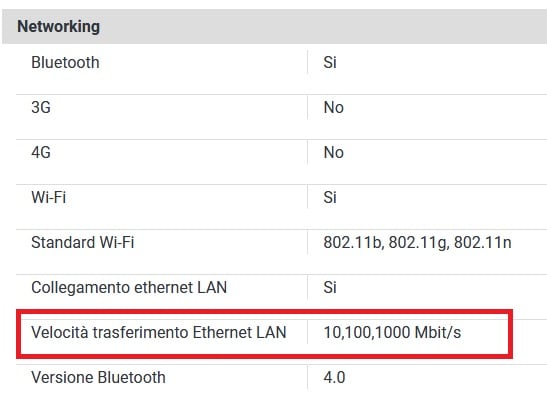Click the 802.11b, 802.11g, 802.11n value
Screen dimensions: 547x406
(x=417, y=242)
